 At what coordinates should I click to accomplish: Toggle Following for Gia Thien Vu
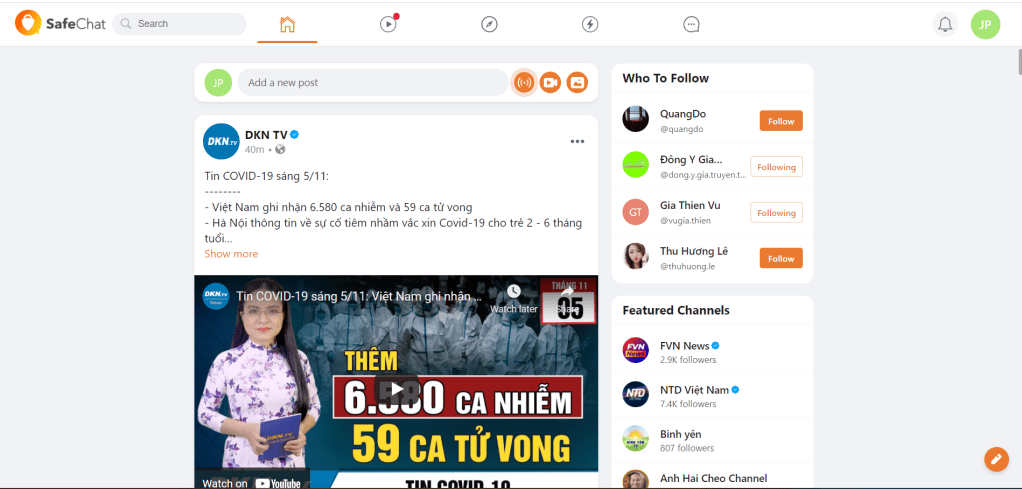pyautogui.click(x=776, y=213)
